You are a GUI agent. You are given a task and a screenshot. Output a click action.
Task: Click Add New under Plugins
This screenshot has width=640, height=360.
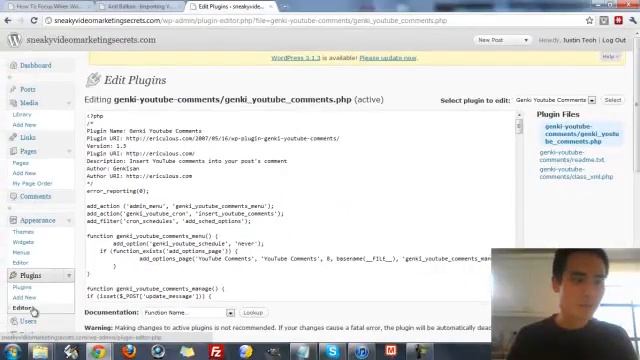coord(24,298)
